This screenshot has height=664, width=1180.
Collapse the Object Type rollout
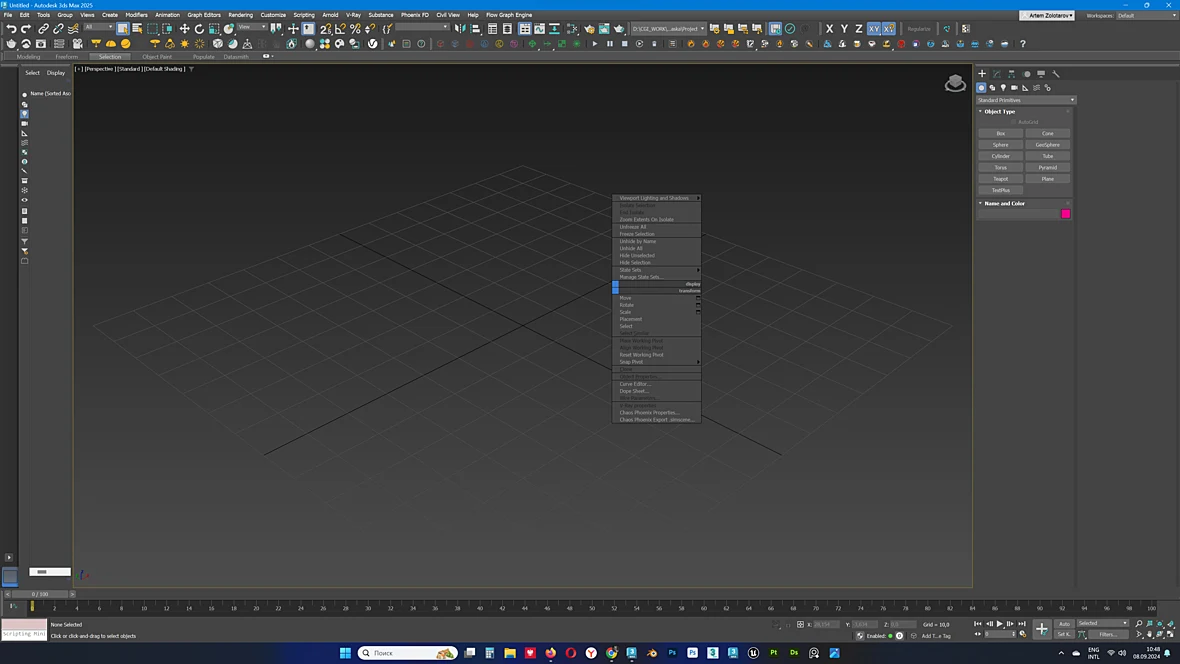click(x=999, y=111)
